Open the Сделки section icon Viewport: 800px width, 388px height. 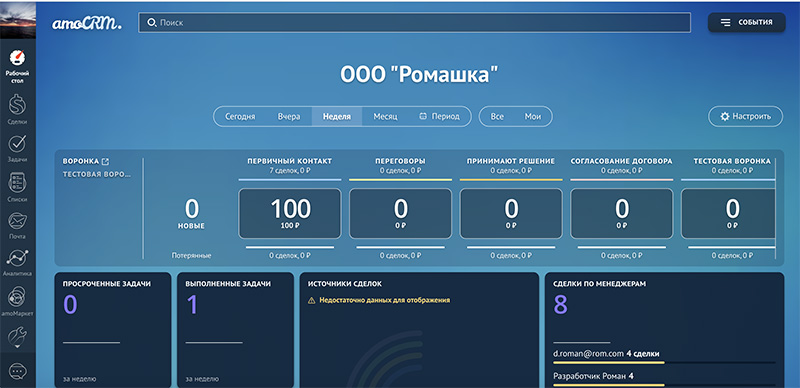(x=17, y=104)
